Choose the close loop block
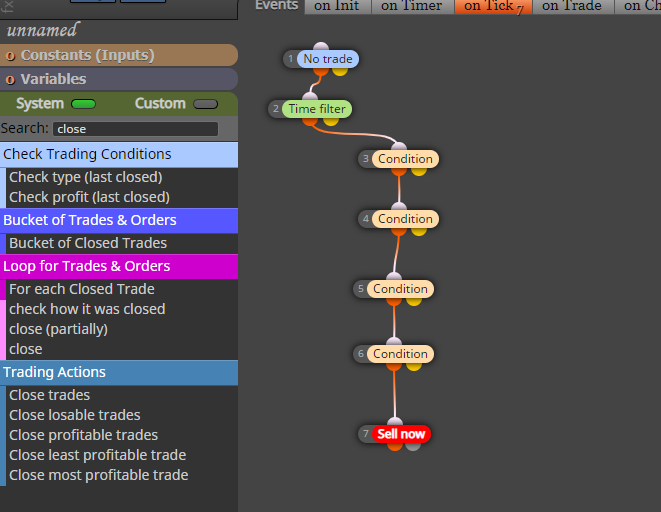The height and width of the screenshot is (512, 661). click(26, 349)
